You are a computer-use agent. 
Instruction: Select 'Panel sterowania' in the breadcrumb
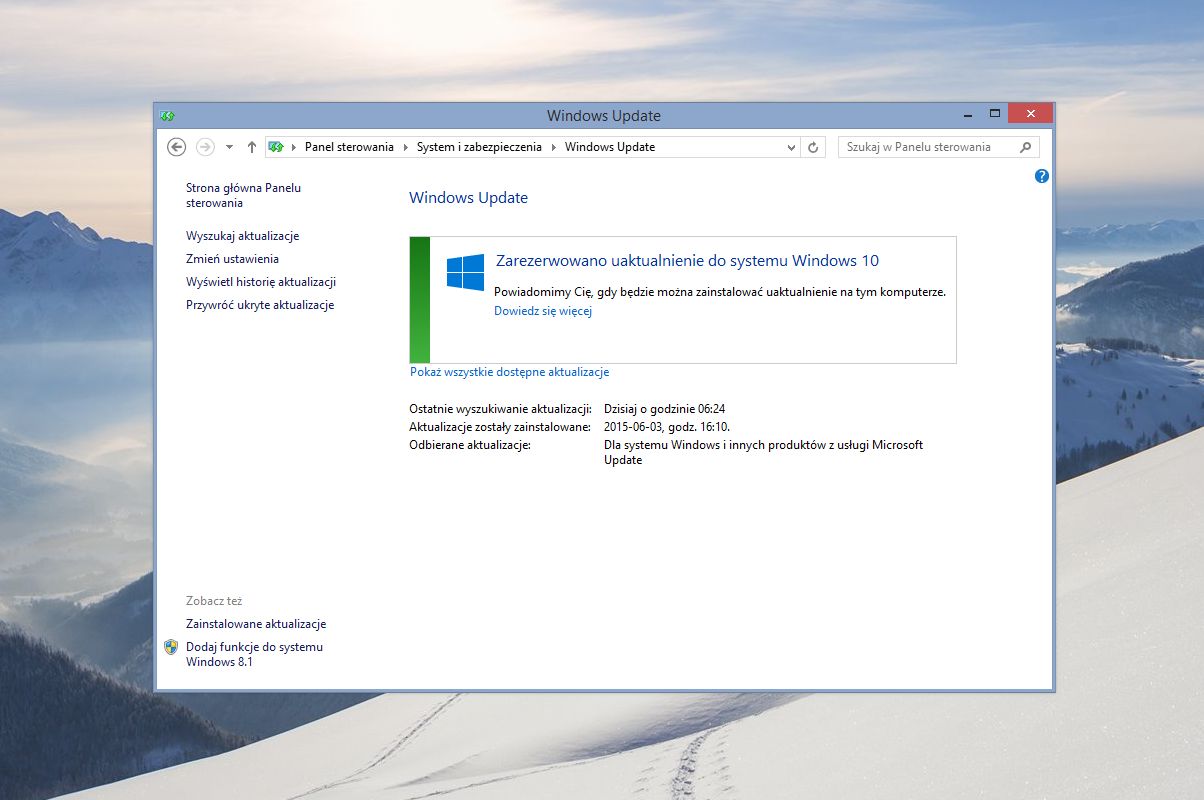click(x=349, y=147)
